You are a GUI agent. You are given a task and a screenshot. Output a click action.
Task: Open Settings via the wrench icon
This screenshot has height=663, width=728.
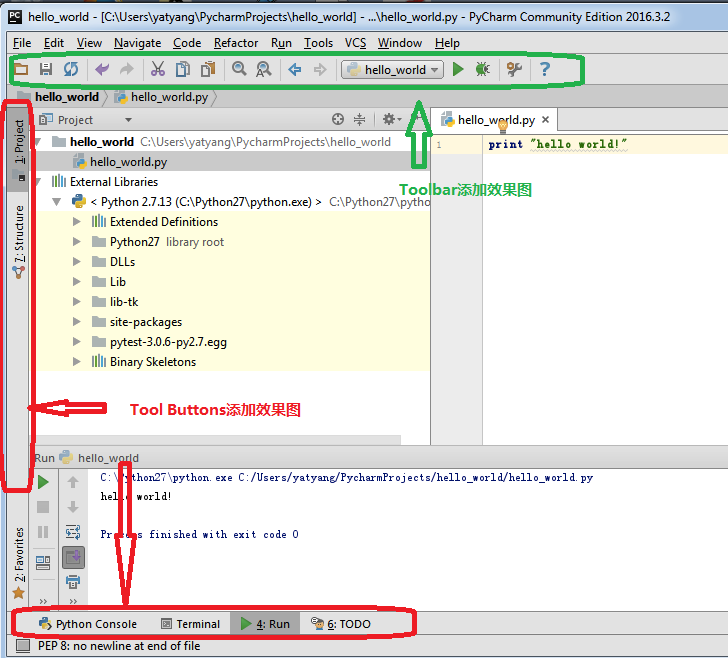pyautogui.click(x=514, y=70)
